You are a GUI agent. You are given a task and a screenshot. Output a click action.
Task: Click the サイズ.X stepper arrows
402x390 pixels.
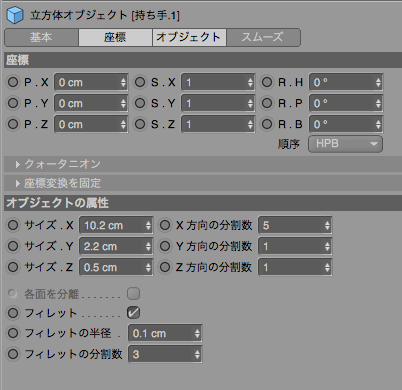(x=148, y=225)
